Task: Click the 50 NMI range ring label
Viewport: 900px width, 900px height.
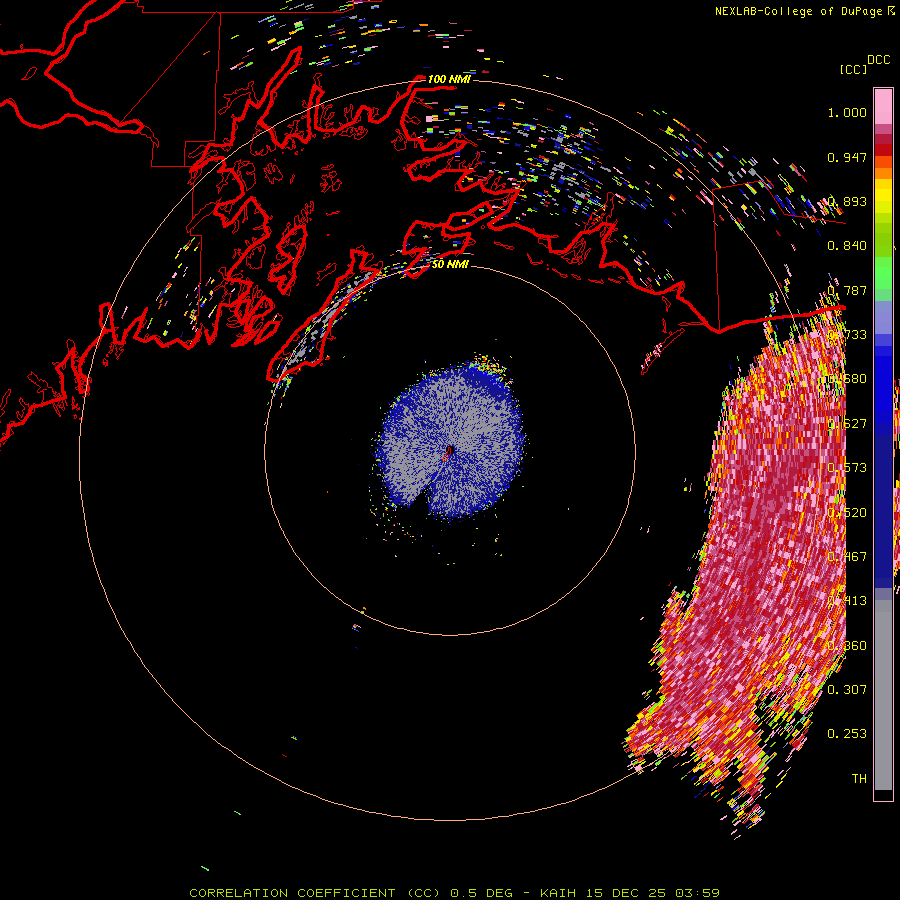Action: point(450,264)
